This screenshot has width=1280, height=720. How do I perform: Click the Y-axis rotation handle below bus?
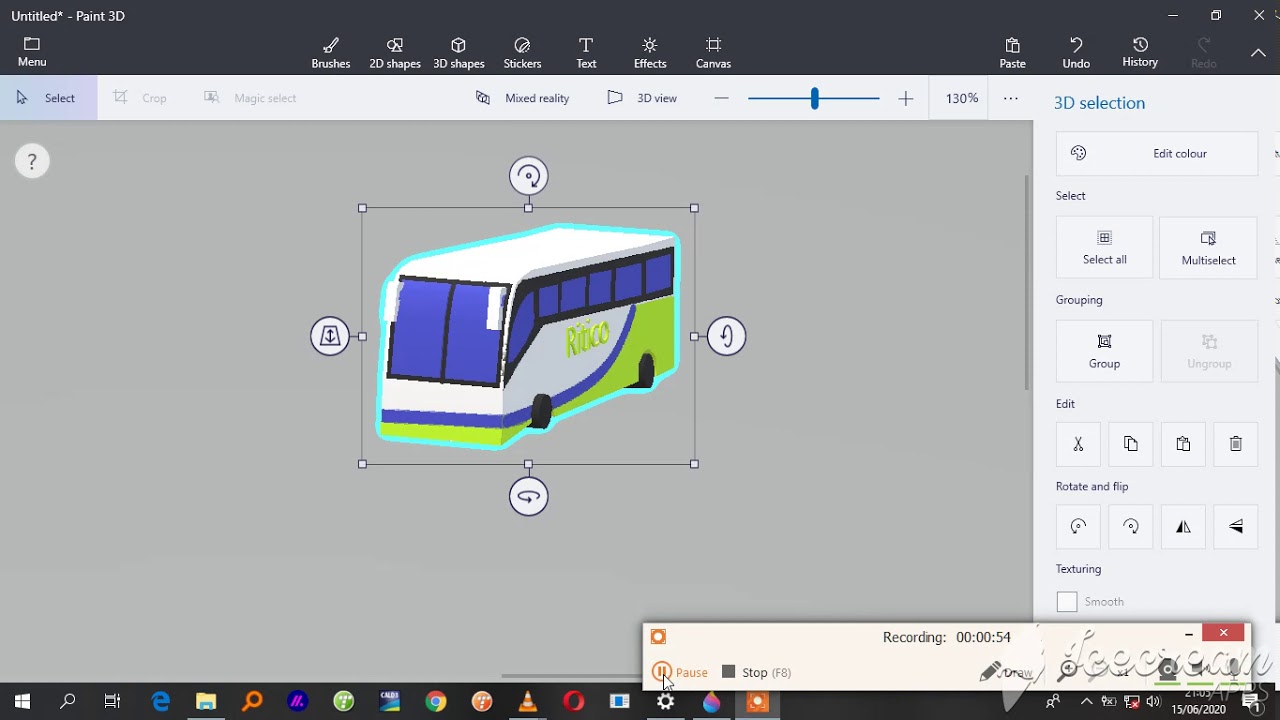[x=528, y=496]
